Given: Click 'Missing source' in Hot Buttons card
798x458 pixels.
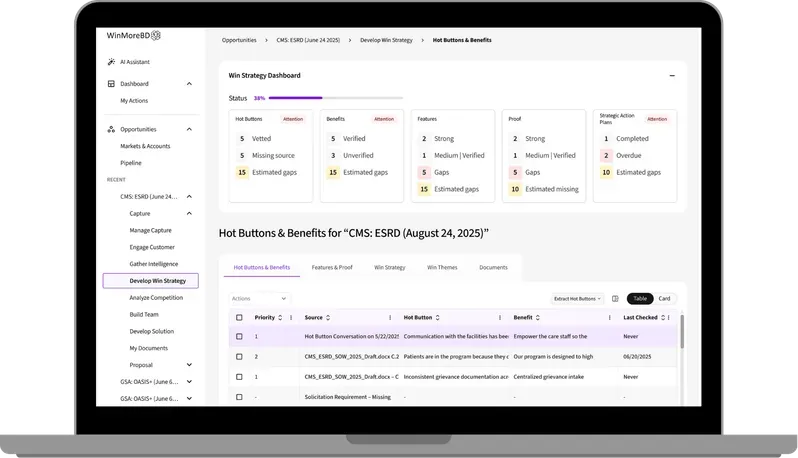Looking at the screenshot, I should (x=273, y=156).
